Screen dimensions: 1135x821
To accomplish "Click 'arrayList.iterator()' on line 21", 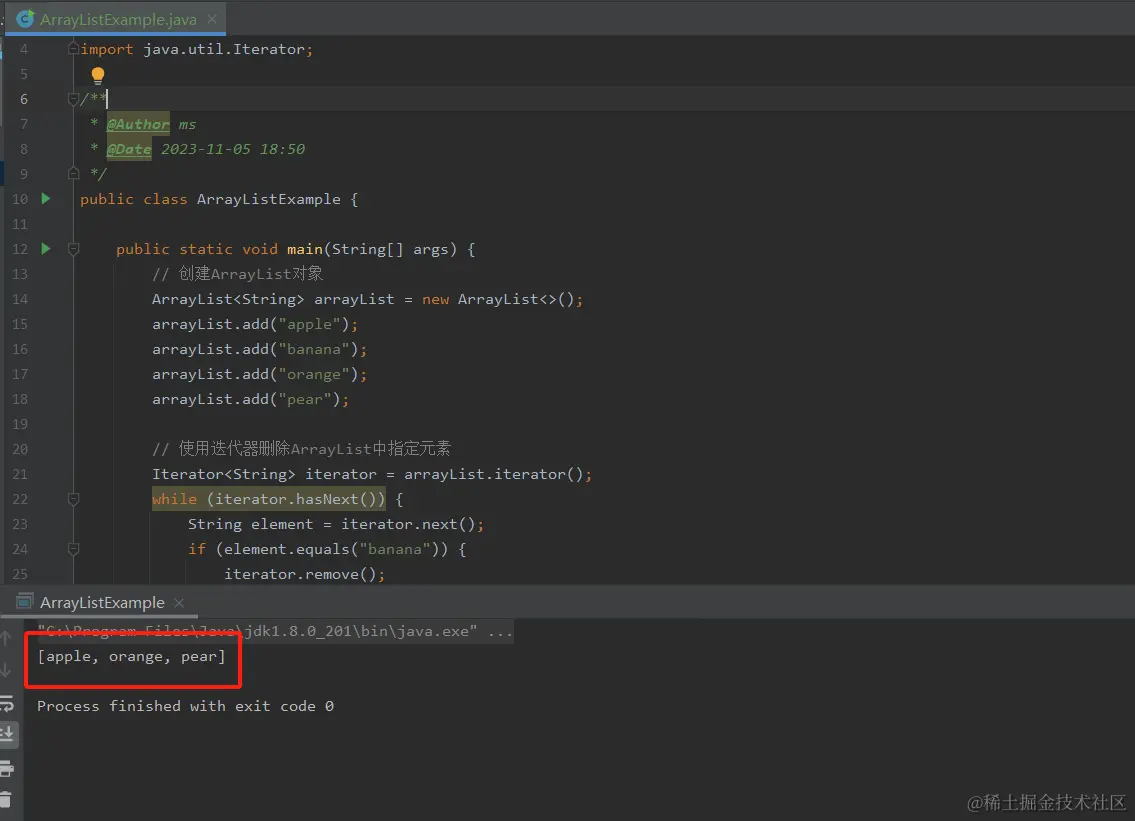I will [x=494, y=474].
